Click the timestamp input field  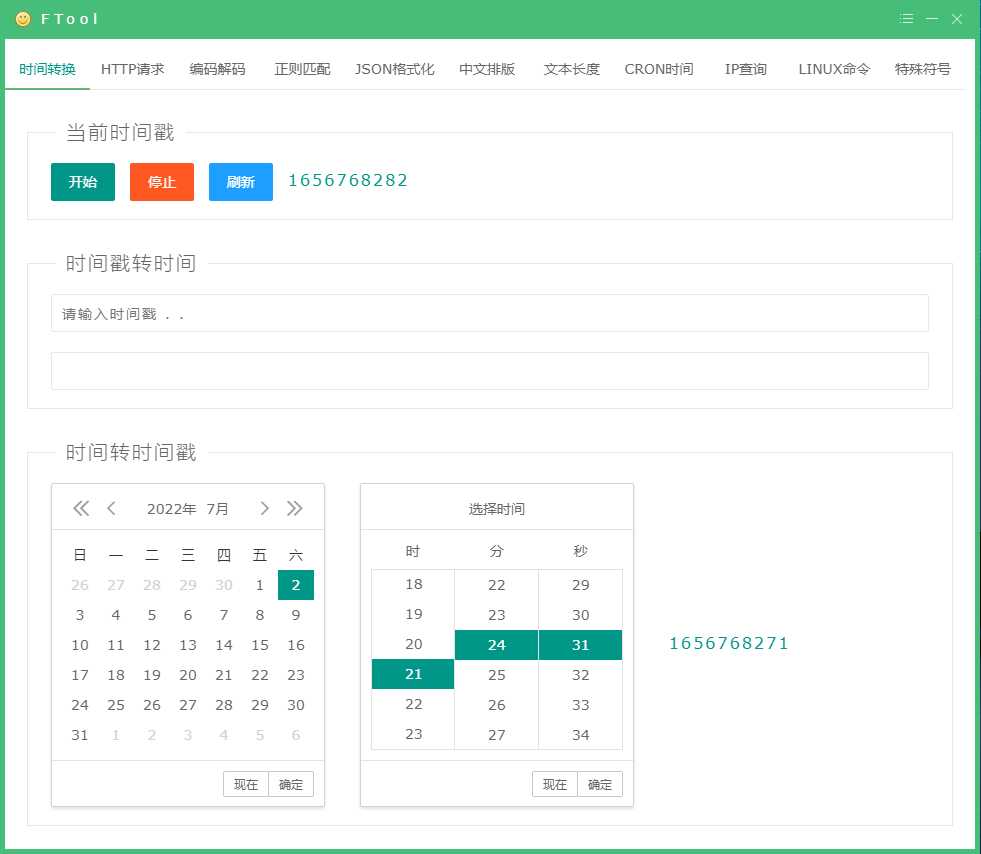[x=489, y=313]
